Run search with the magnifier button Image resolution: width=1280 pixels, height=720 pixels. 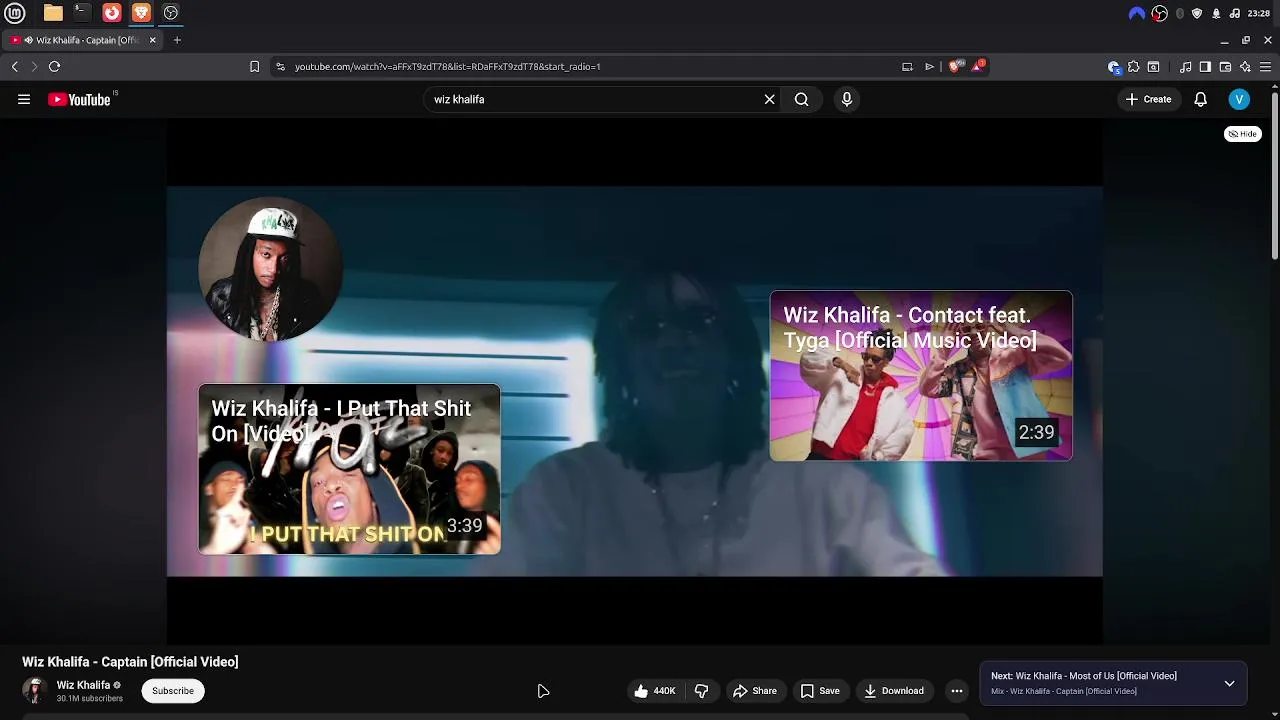click(802, 99)
